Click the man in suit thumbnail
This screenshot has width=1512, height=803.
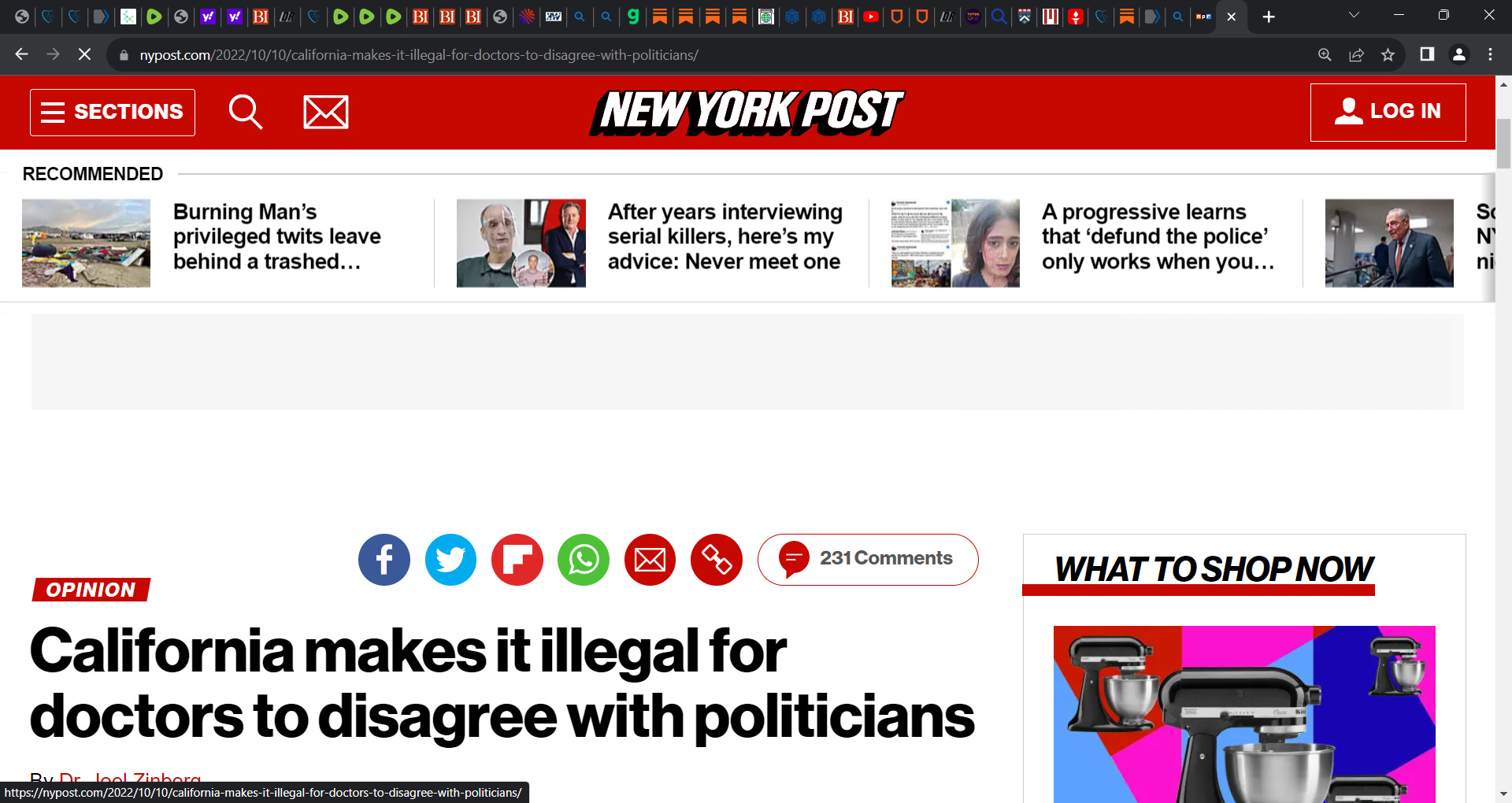(1389, 243)
